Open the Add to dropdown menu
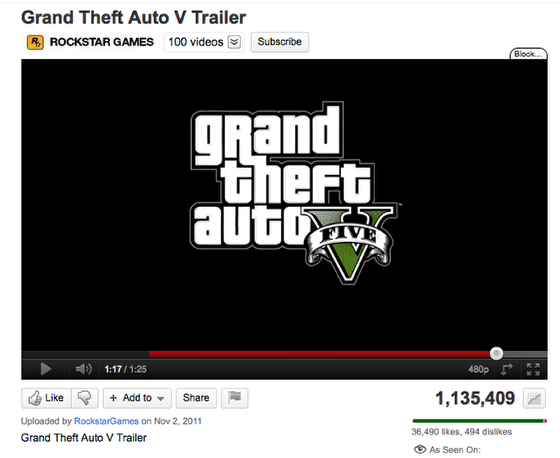The height and width of the screenshot is (458, 560). pyautogui.click(x=137, y=398)
